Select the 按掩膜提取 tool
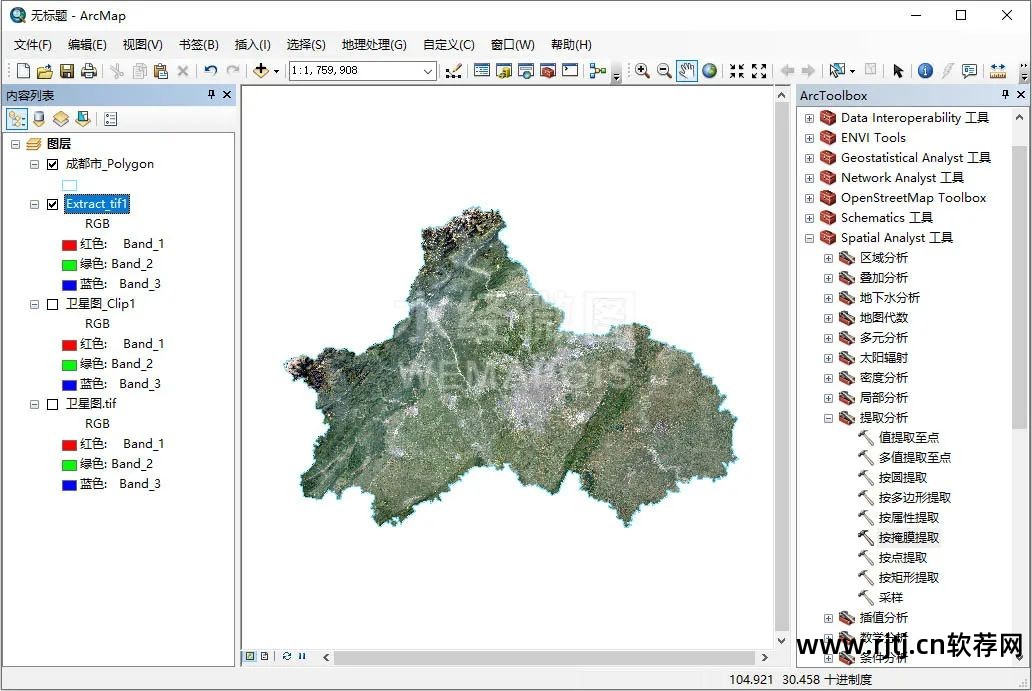 click(908, 538)
